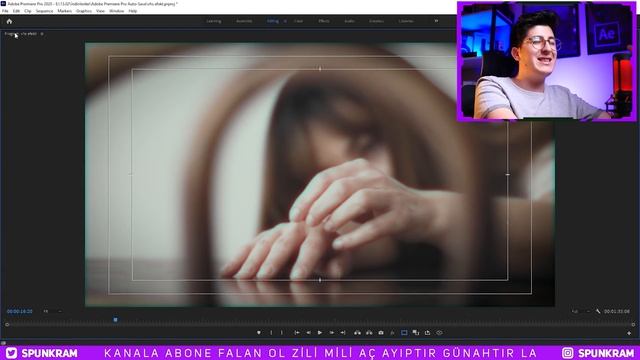Image resolution: width=640 pixels, height=360 pixels.
Task: Click right handle of zoom scroll bar
Action: [633, 325]
